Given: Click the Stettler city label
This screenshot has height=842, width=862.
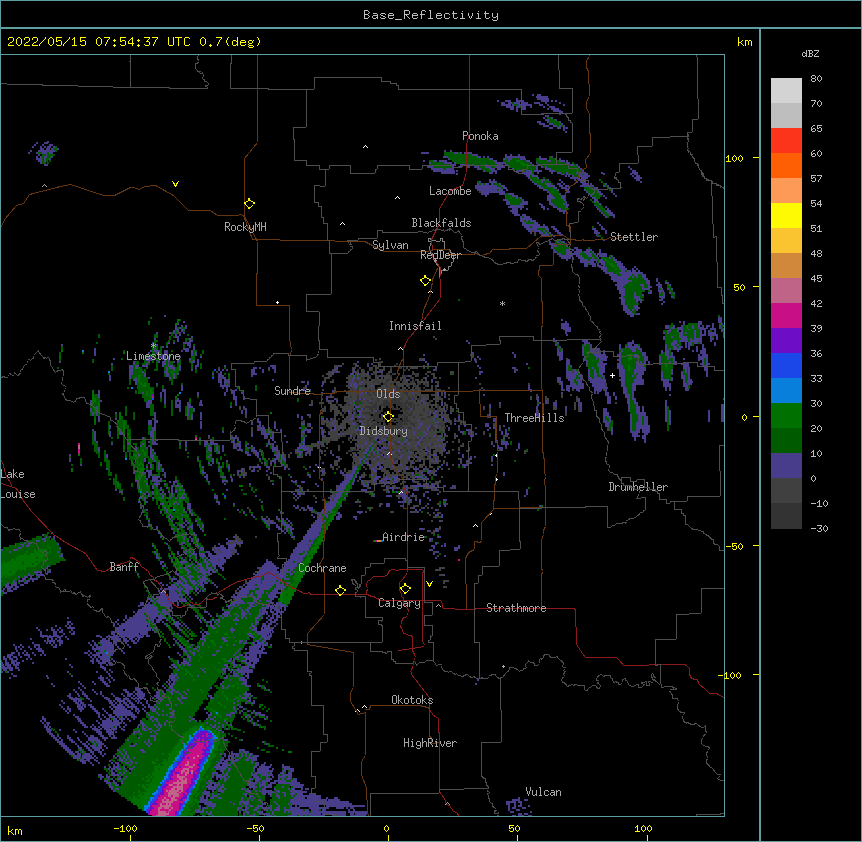Looking at the screenshot, I should click(634, 237).
